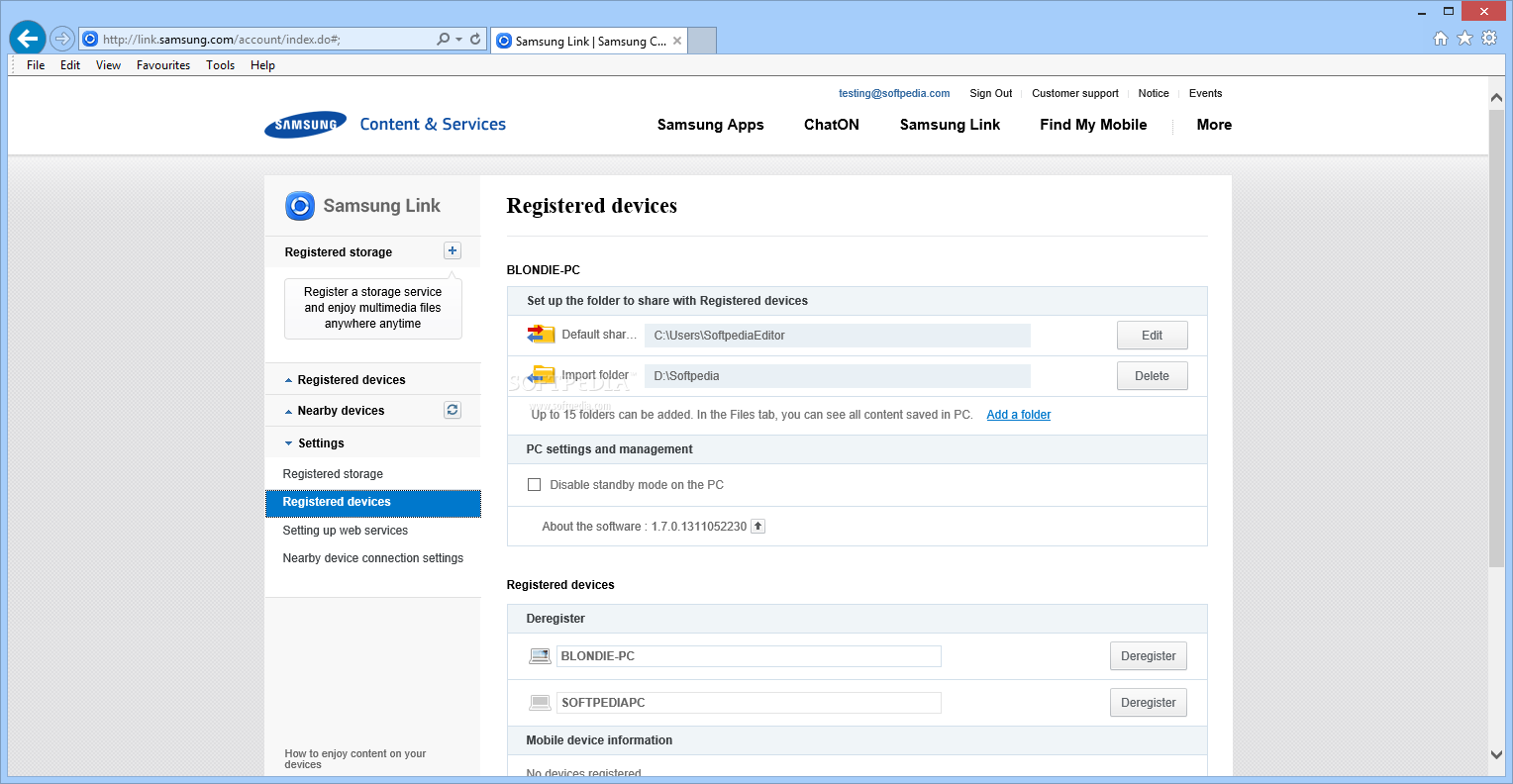Deregister BLONDIE-PC device
This screenshot has width=1513, height=784.
click(1149, 656)
